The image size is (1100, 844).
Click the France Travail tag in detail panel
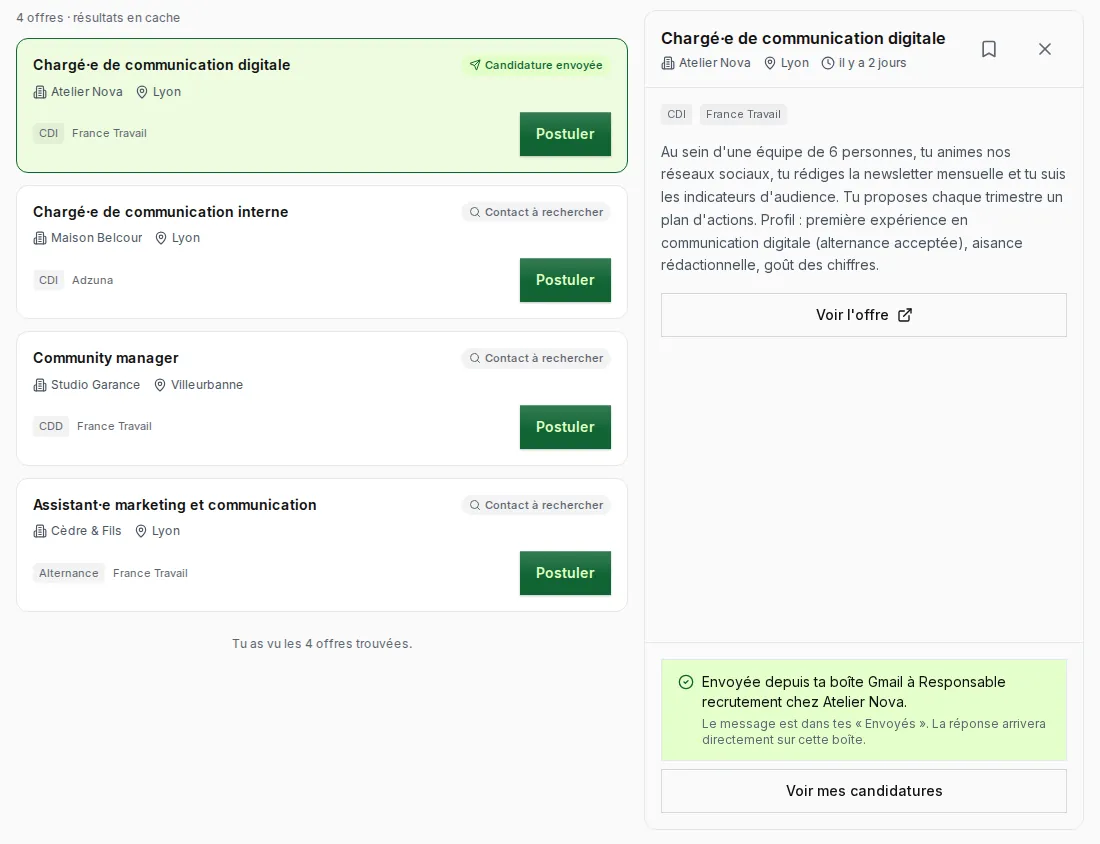pyautogui.click(x=743, y=114)
